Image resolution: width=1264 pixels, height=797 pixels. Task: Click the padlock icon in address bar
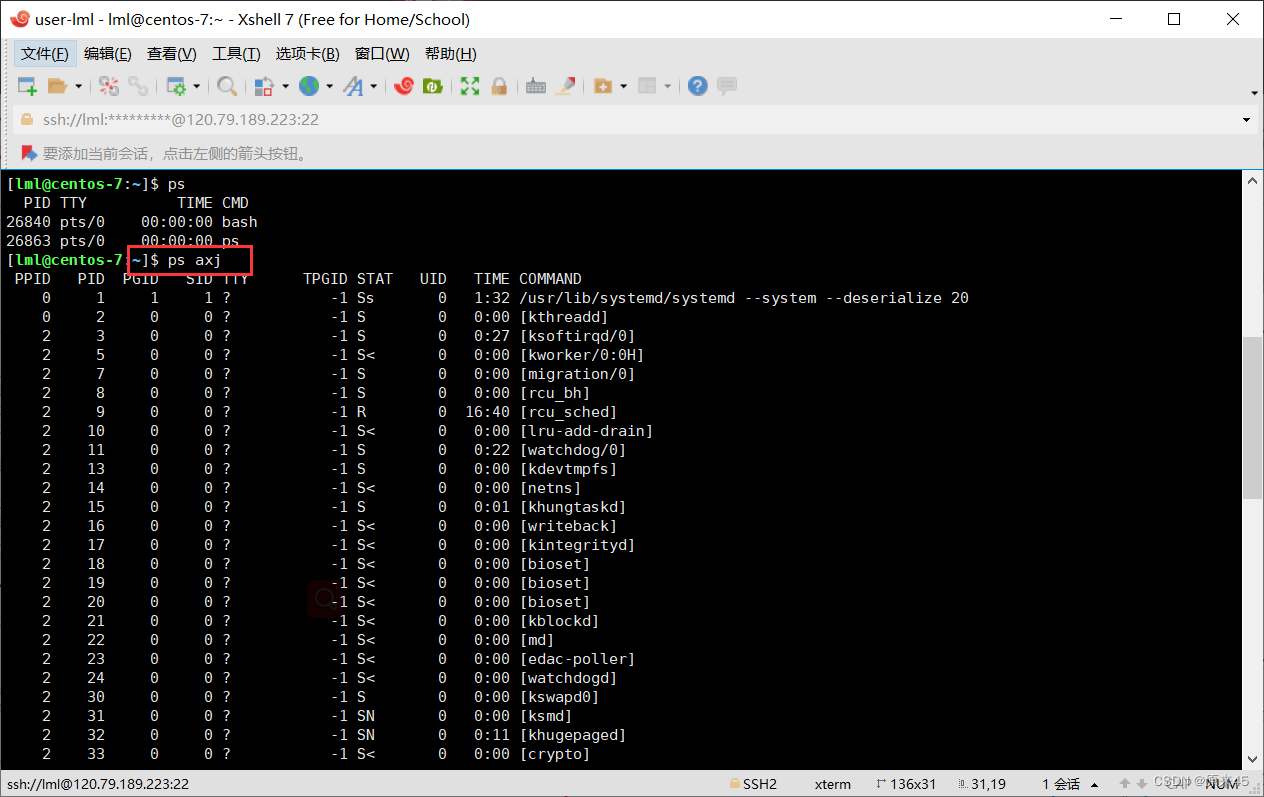[x=27, y=119]
